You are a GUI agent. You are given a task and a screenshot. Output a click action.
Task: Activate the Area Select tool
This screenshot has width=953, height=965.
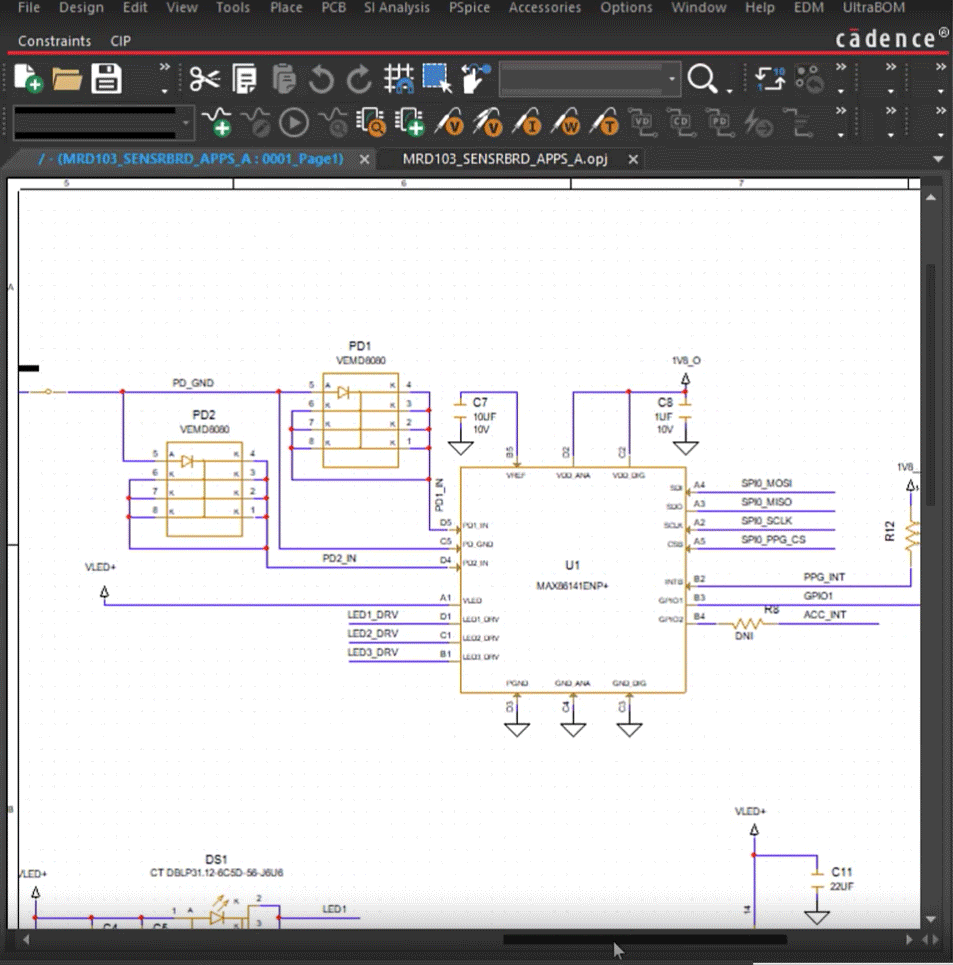click(x=437, y=79)
